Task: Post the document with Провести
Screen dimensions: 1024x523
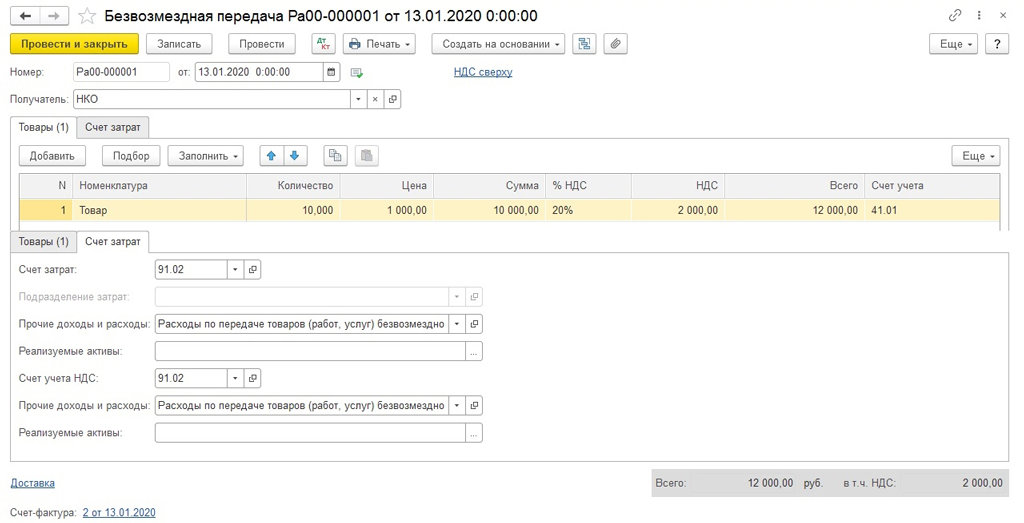Action: click(261, 44)
